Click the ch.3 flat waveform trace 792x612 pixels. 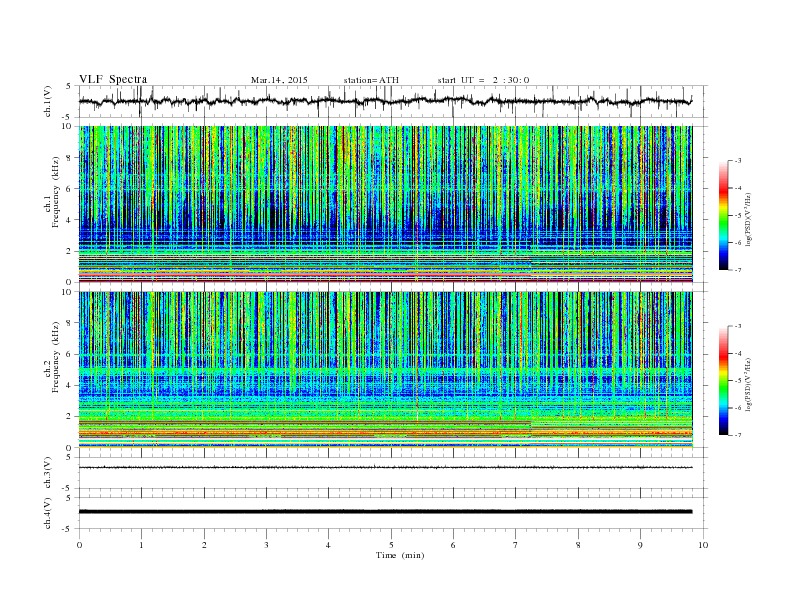pyautogui.click(x=385, y=468)
